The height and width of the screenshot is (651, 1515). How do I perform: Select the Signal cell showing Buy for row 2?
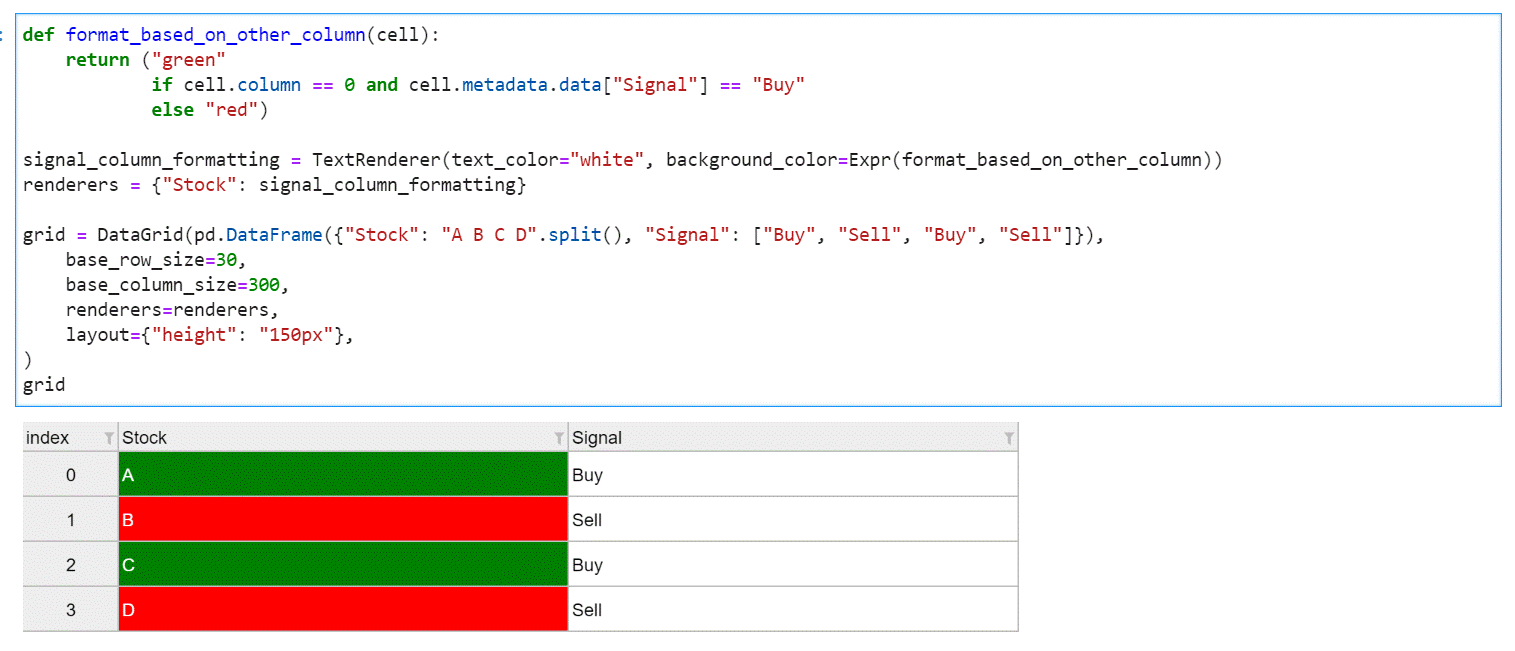click(x=792, y=564)
